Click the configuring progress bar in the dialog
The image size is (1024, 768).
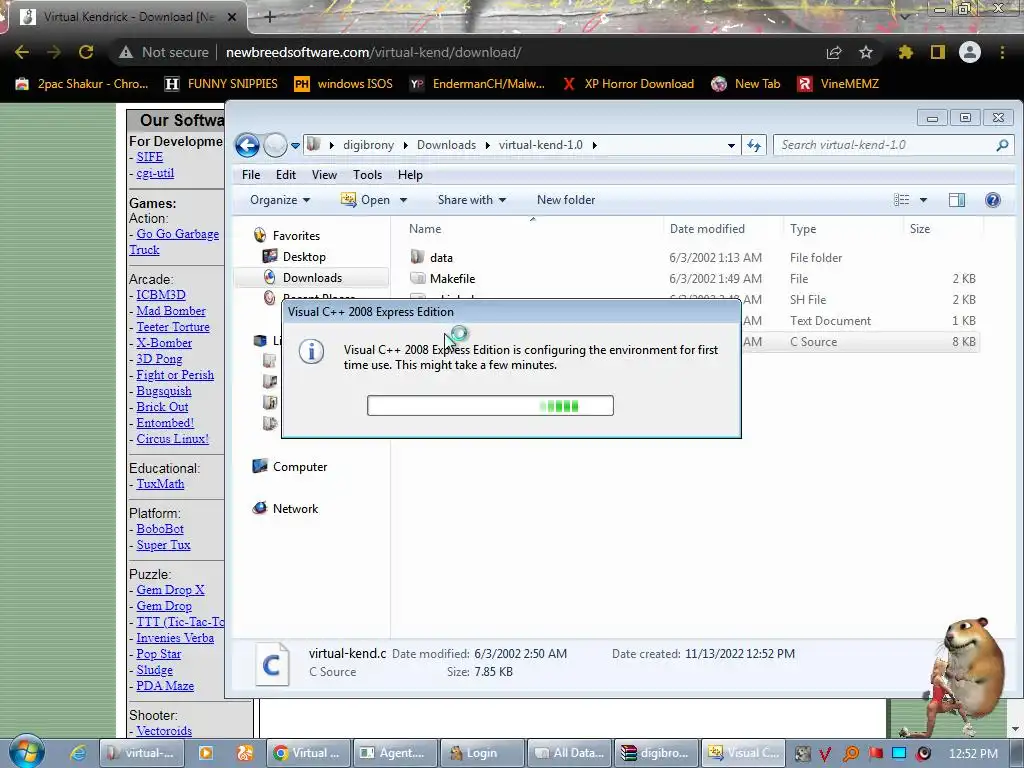pyautogui.click(x=490, y=406)
